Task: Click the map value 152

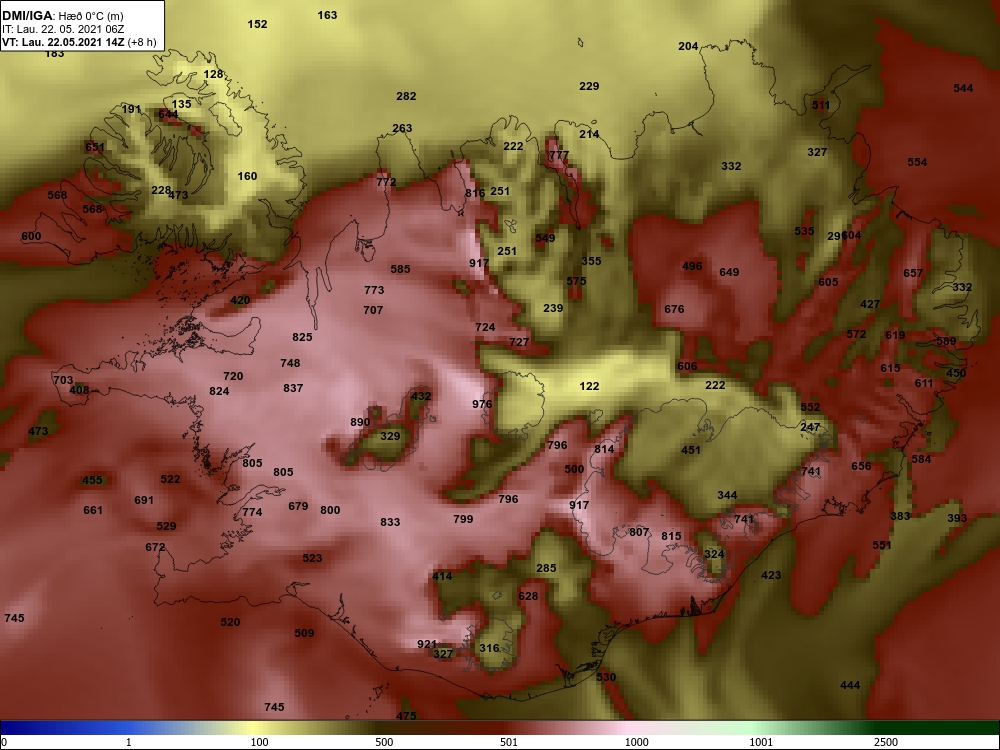Action: click(258, 24)
